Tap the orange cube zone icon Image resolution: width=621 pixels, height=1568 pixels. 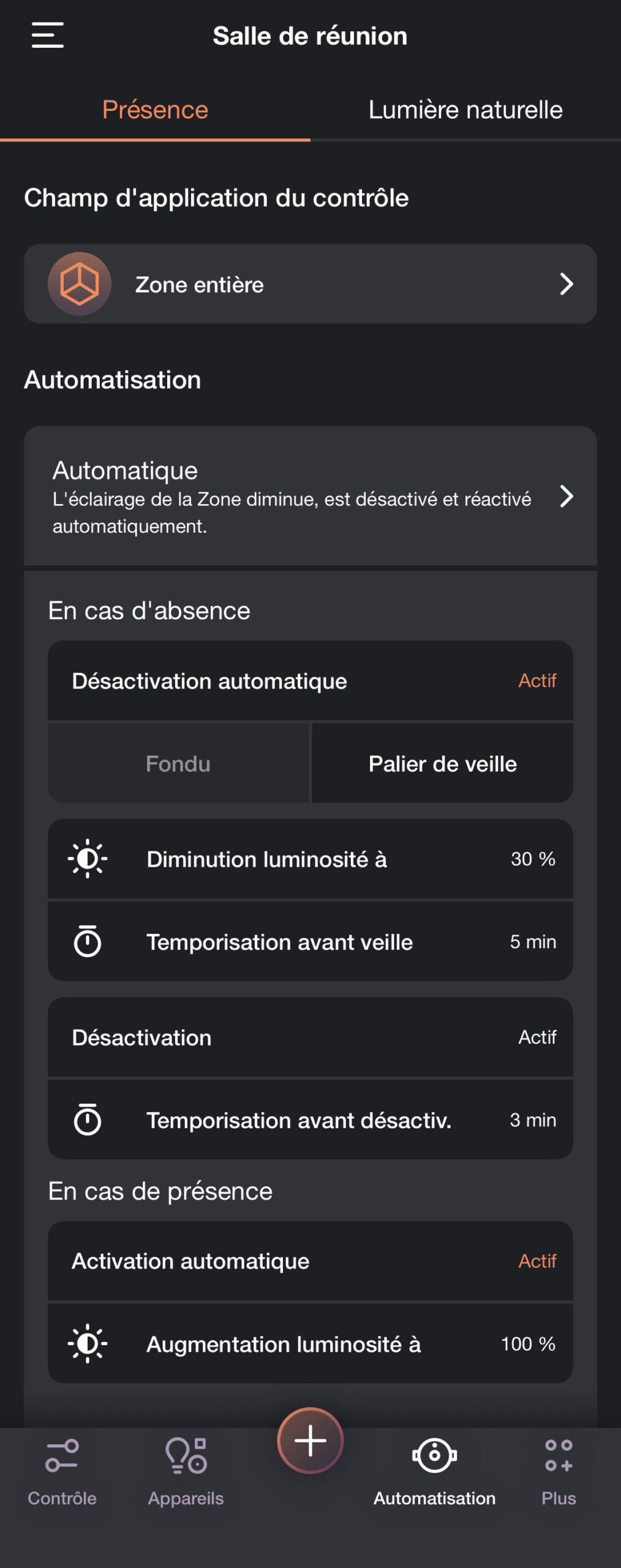80,284
